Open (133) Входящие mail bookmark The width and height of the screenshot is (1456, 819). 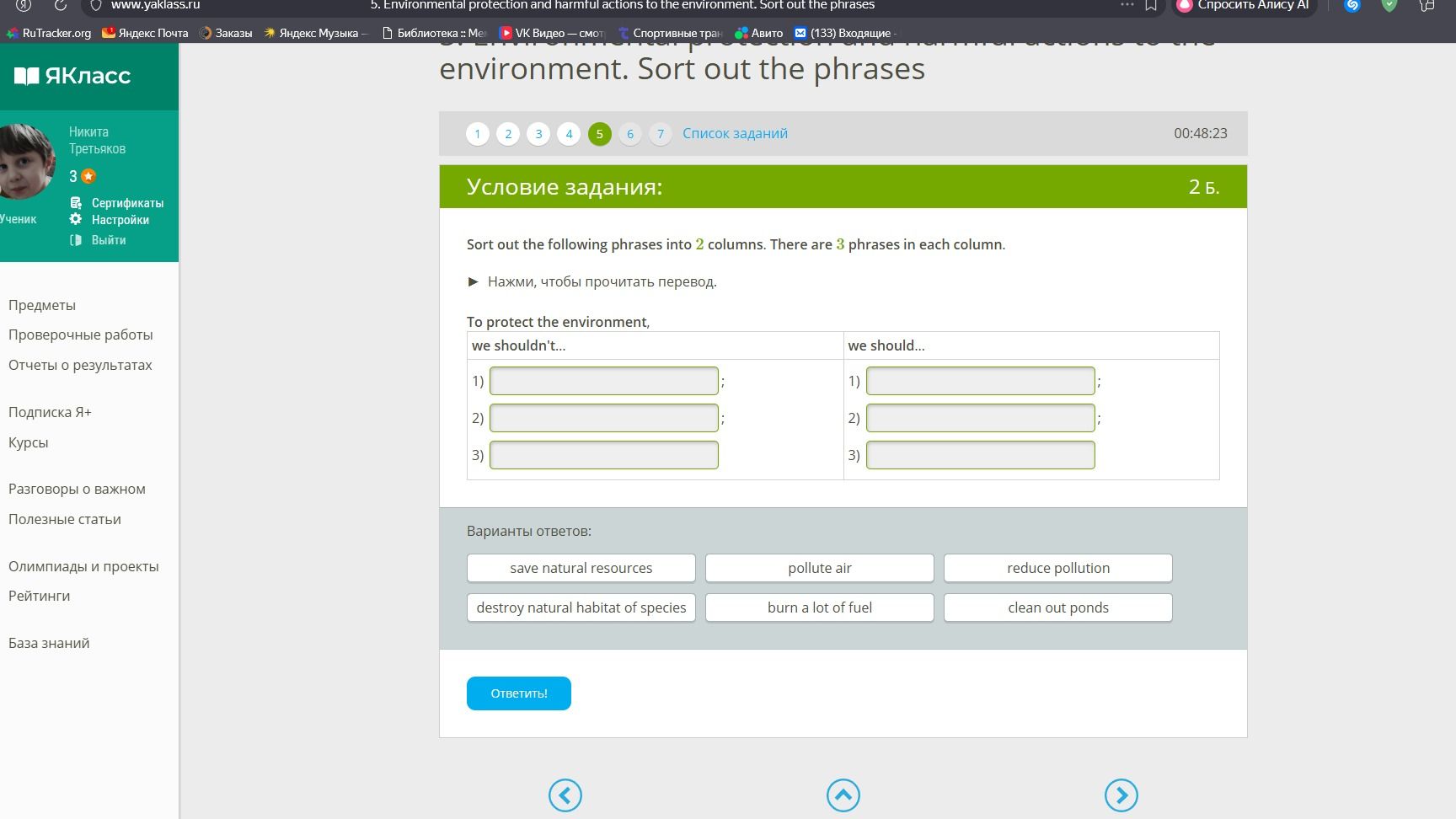844,33
